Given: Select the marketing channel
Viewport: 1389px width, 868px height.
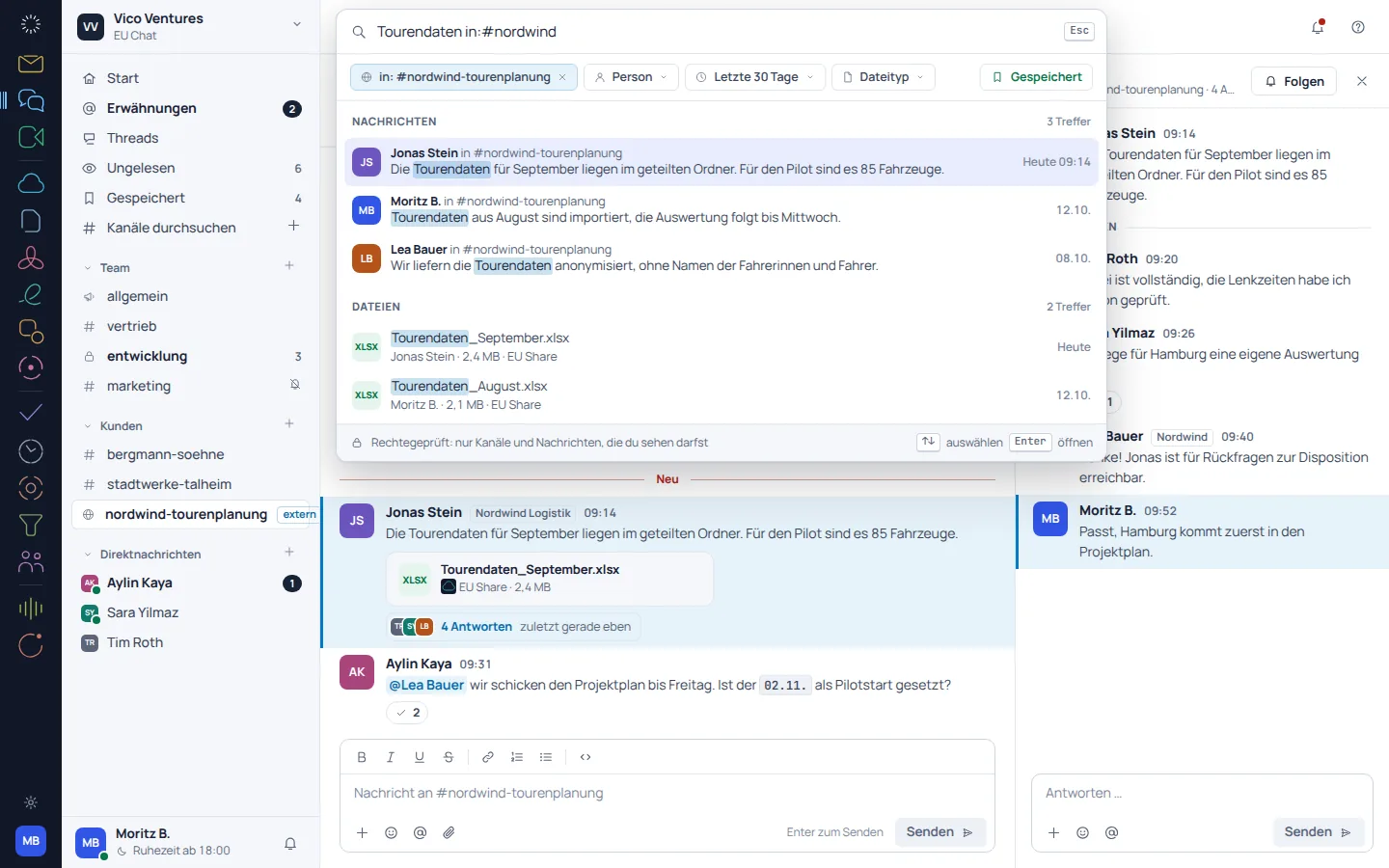Looking at the screenshot, I should tap(191, 386).
